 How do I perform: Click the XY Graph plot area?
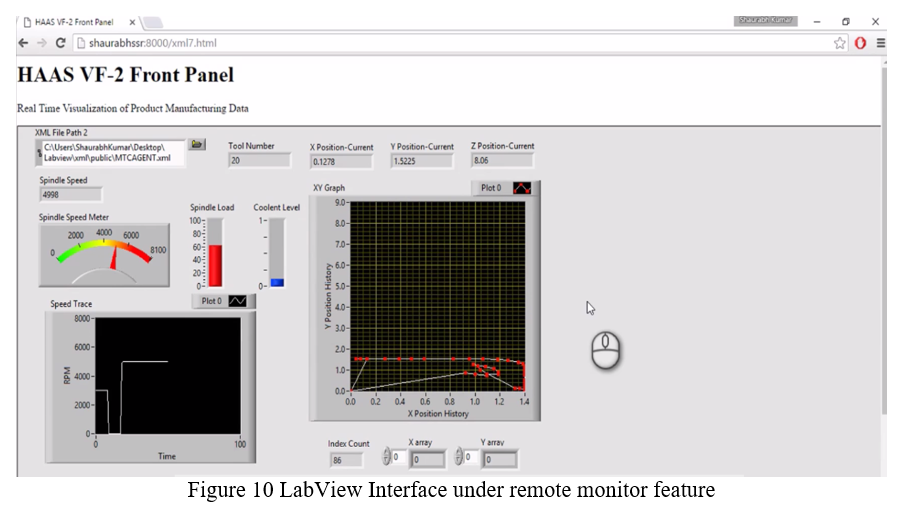[437, 296]
